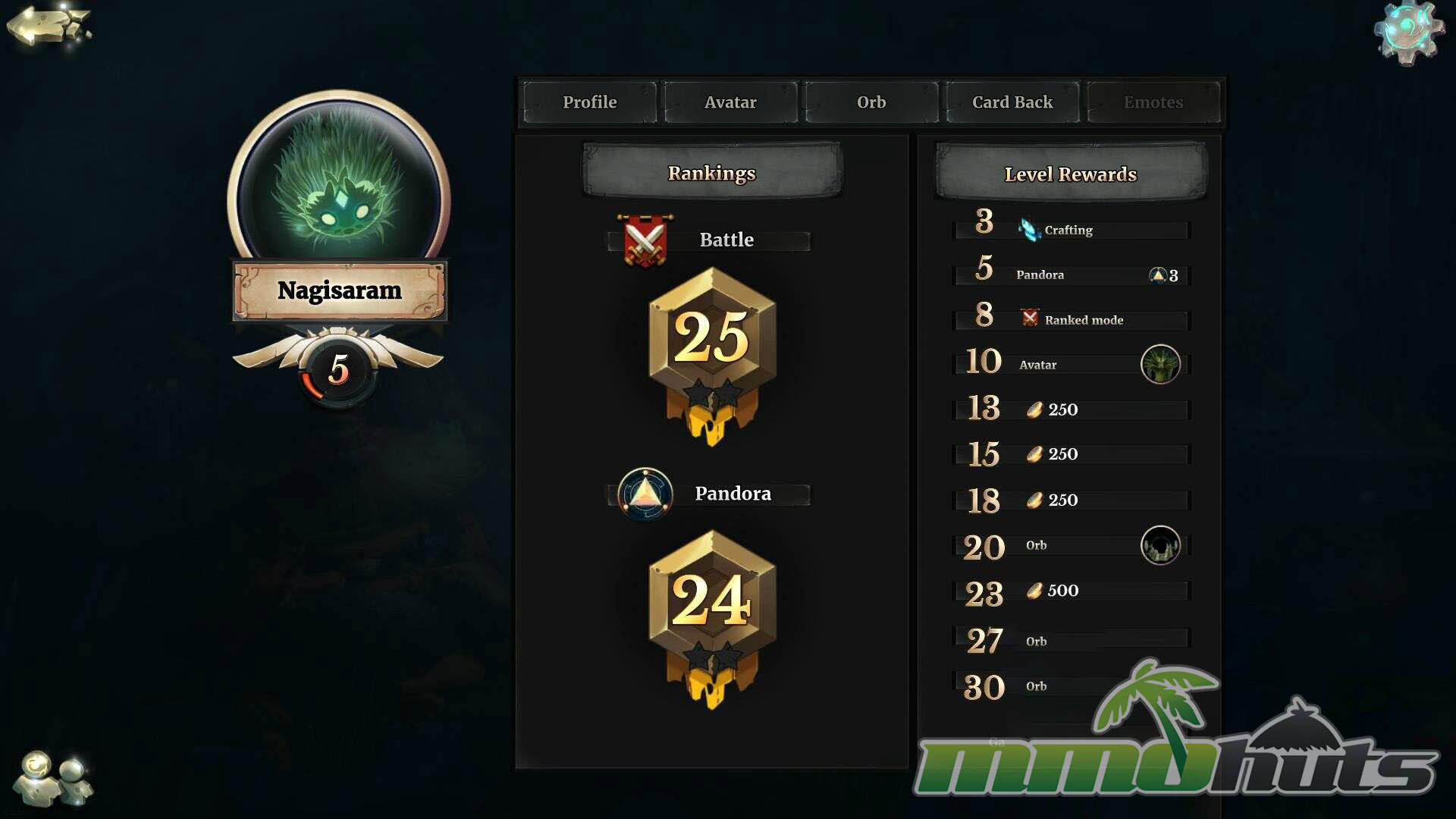Open the friends list icon
The image size is (1456, 819).
tap(53, 778)
